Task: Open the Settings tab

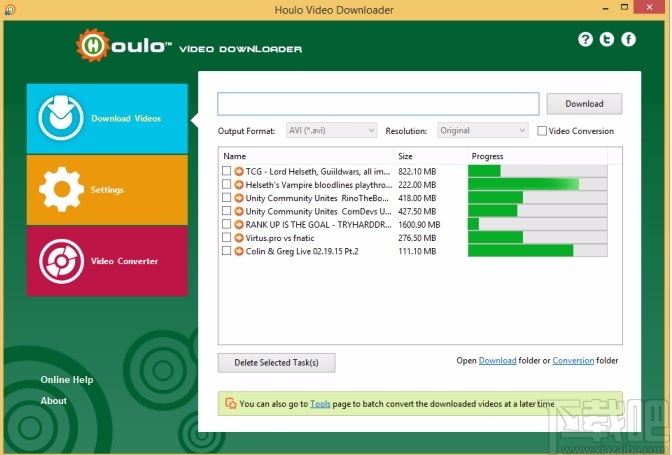Action: coord(107,190)
